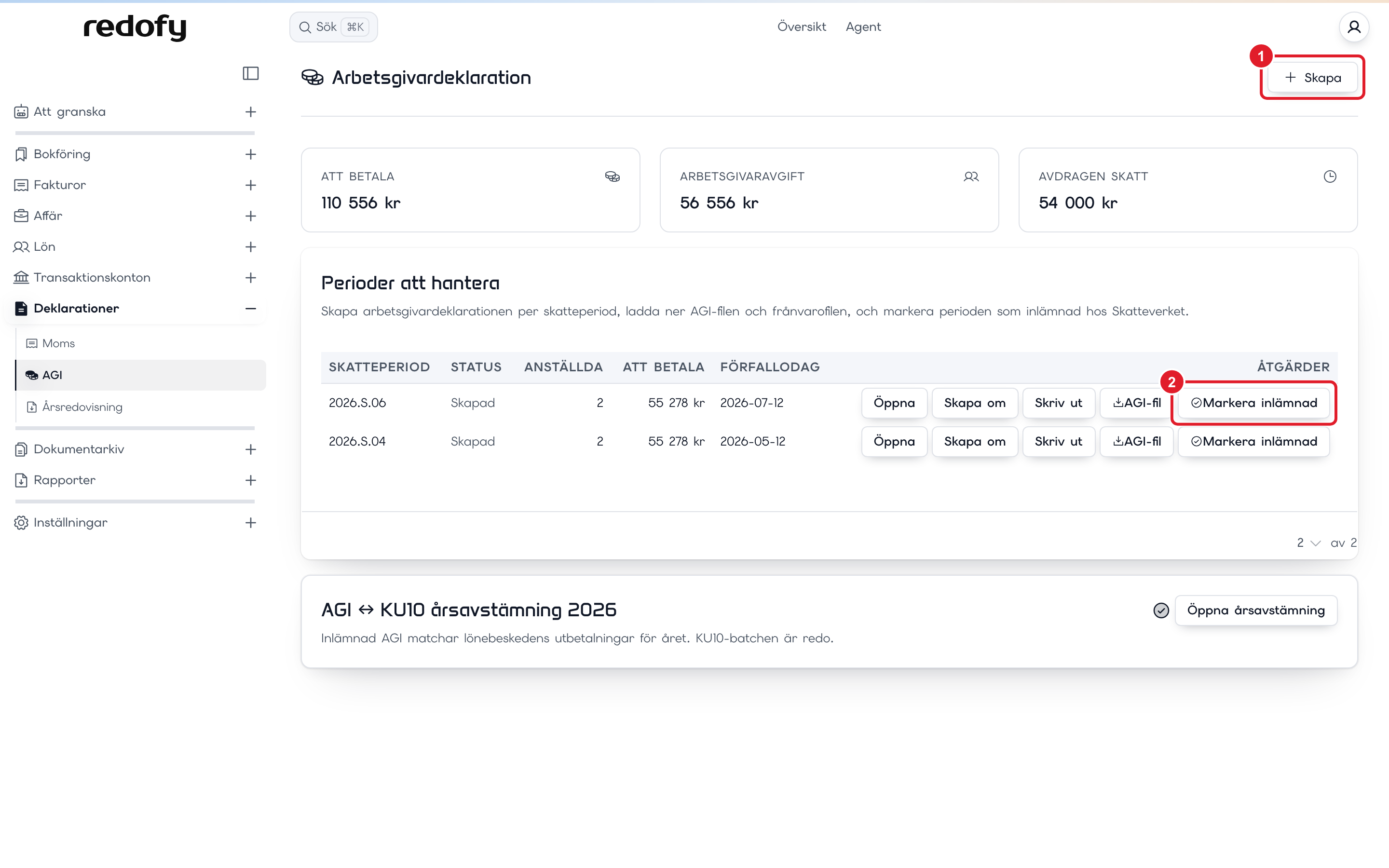Click the Fakturor icon in sidebar
The height and width of the screenshot is (868, 1389).
click(21, 185)
